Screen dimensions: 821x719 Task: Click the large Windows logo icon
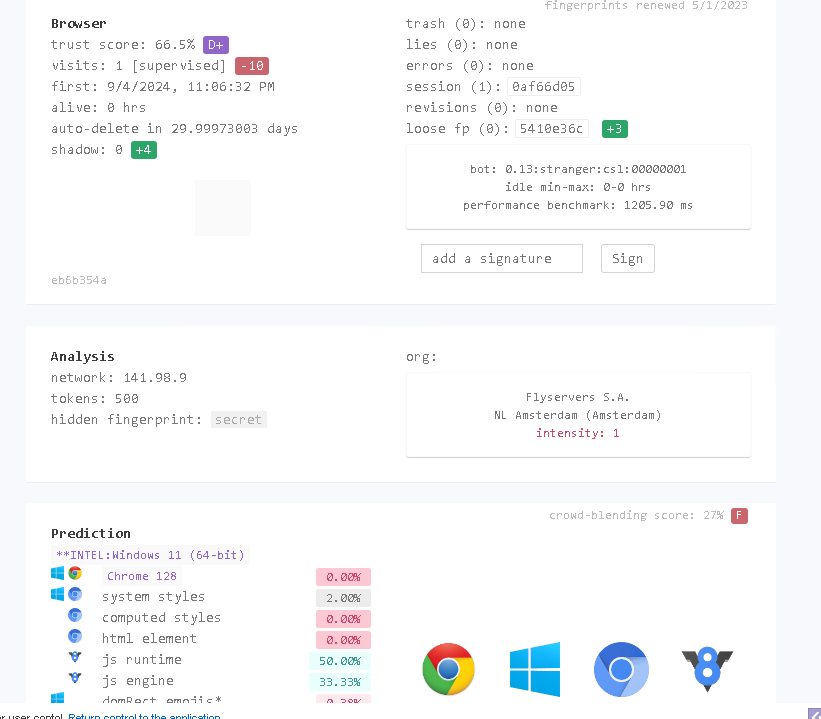coord(535,669)
